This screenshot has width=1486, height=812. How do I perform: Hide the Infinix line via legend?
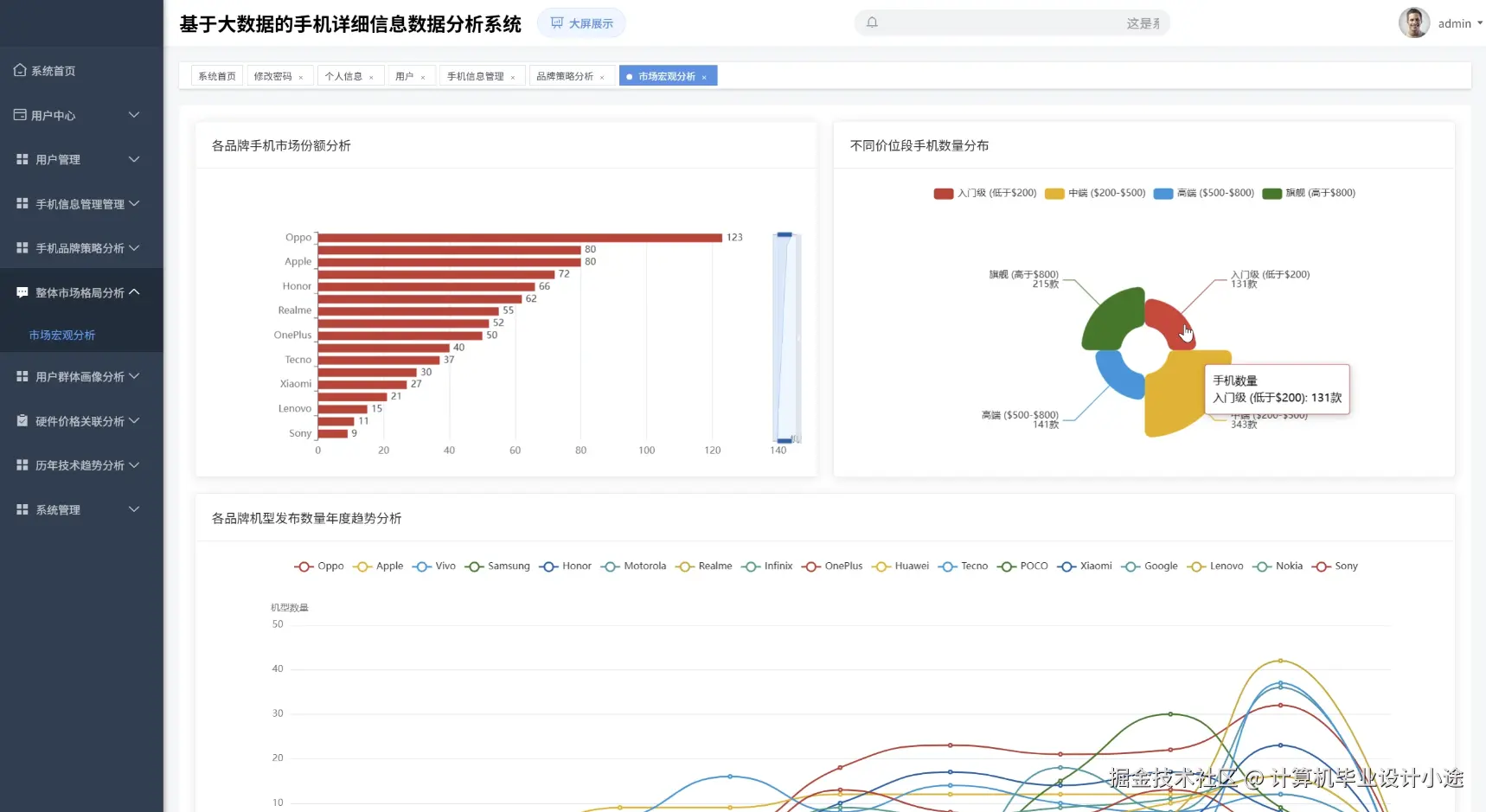[767, 566]
